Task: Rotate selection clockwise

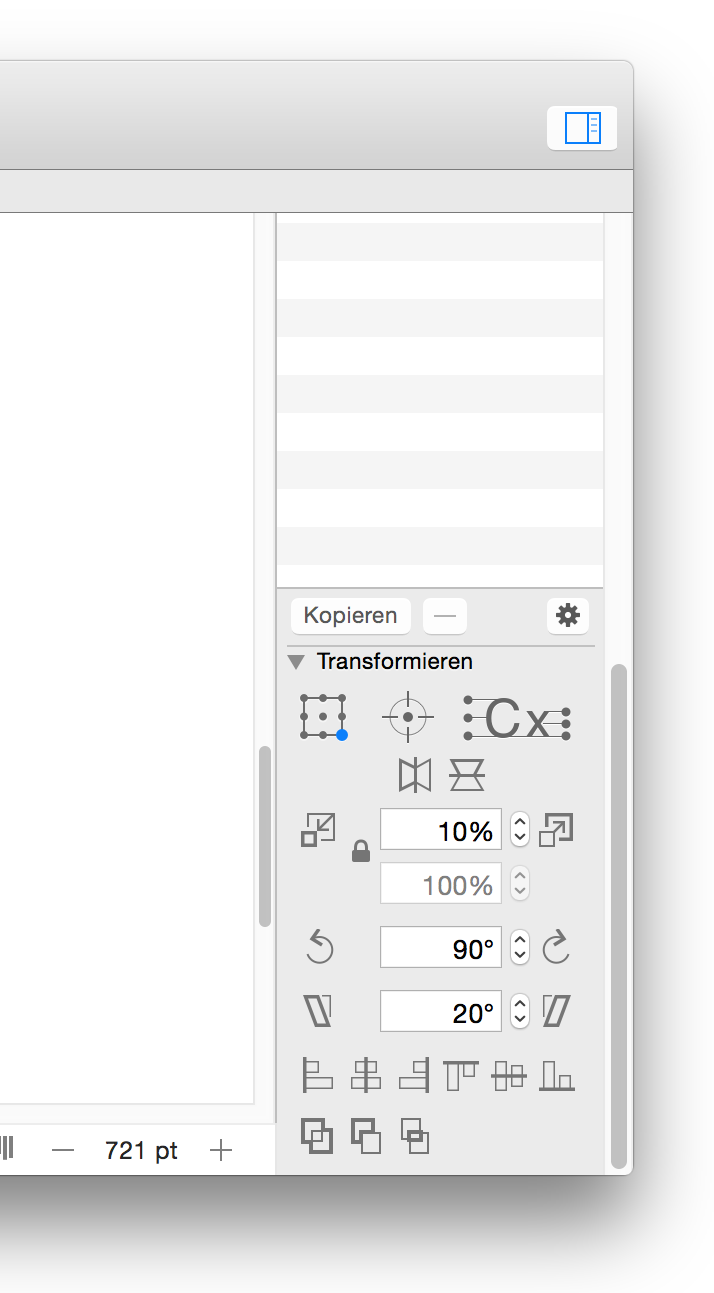Action: pyautogui.click(x=556, y=946)
